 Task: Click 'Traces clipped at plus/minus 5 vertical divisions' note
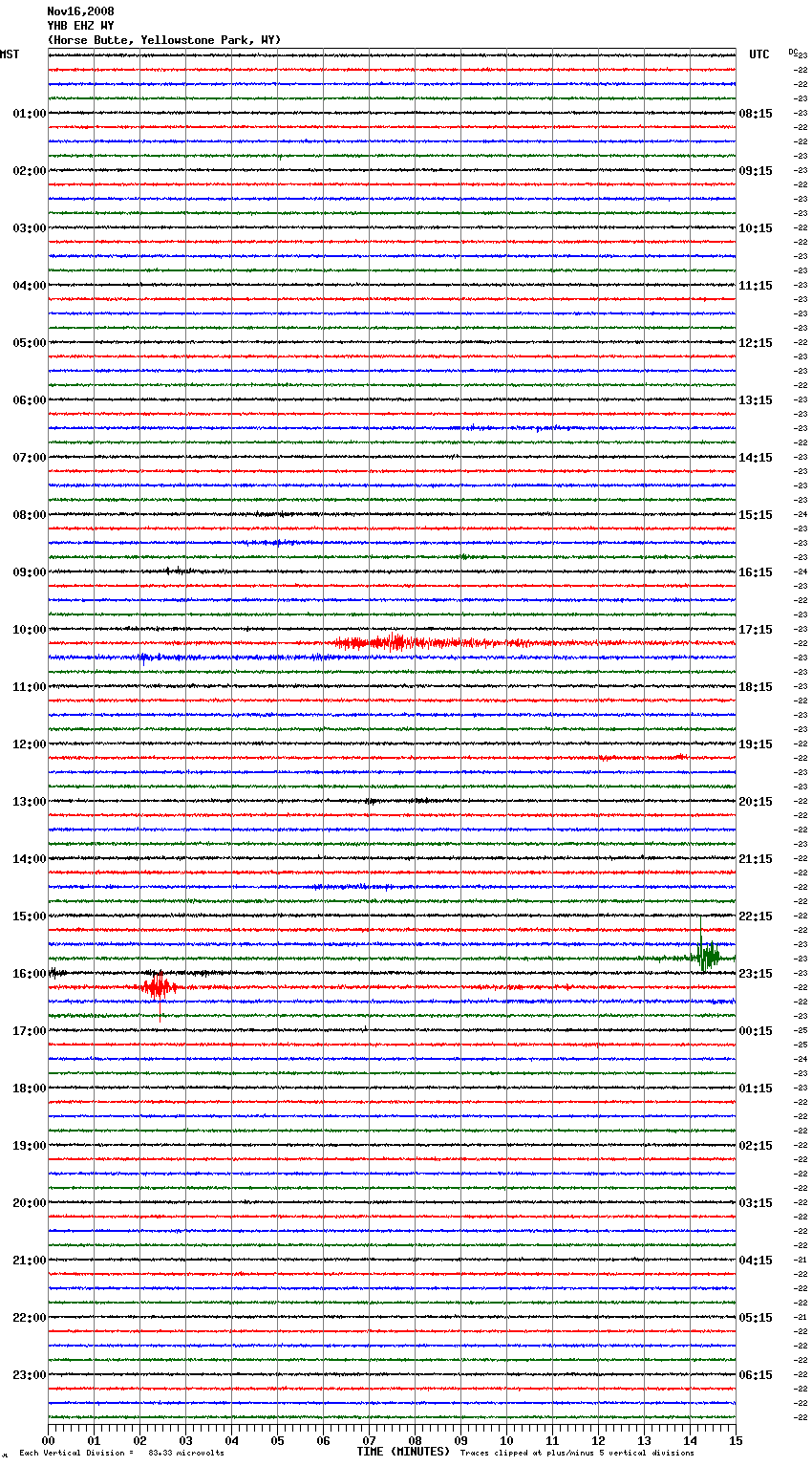(577, 1453)
